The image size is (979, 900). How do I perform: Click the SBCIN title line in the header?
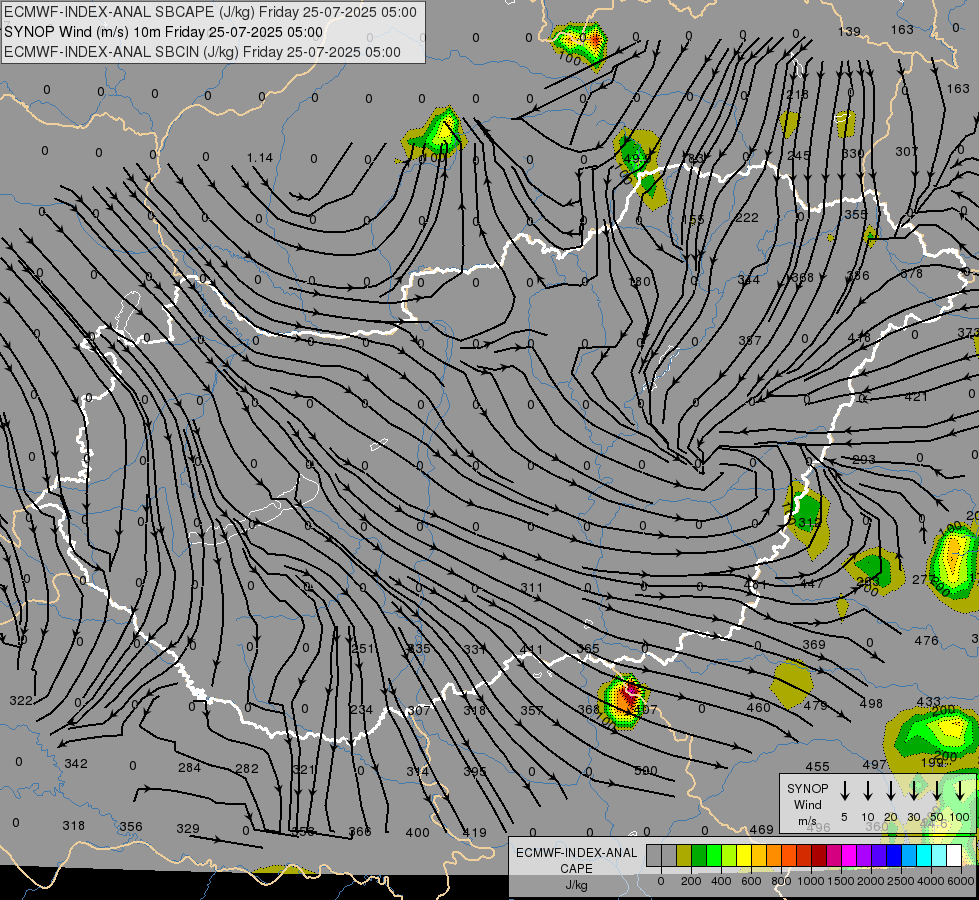point(202,52)
